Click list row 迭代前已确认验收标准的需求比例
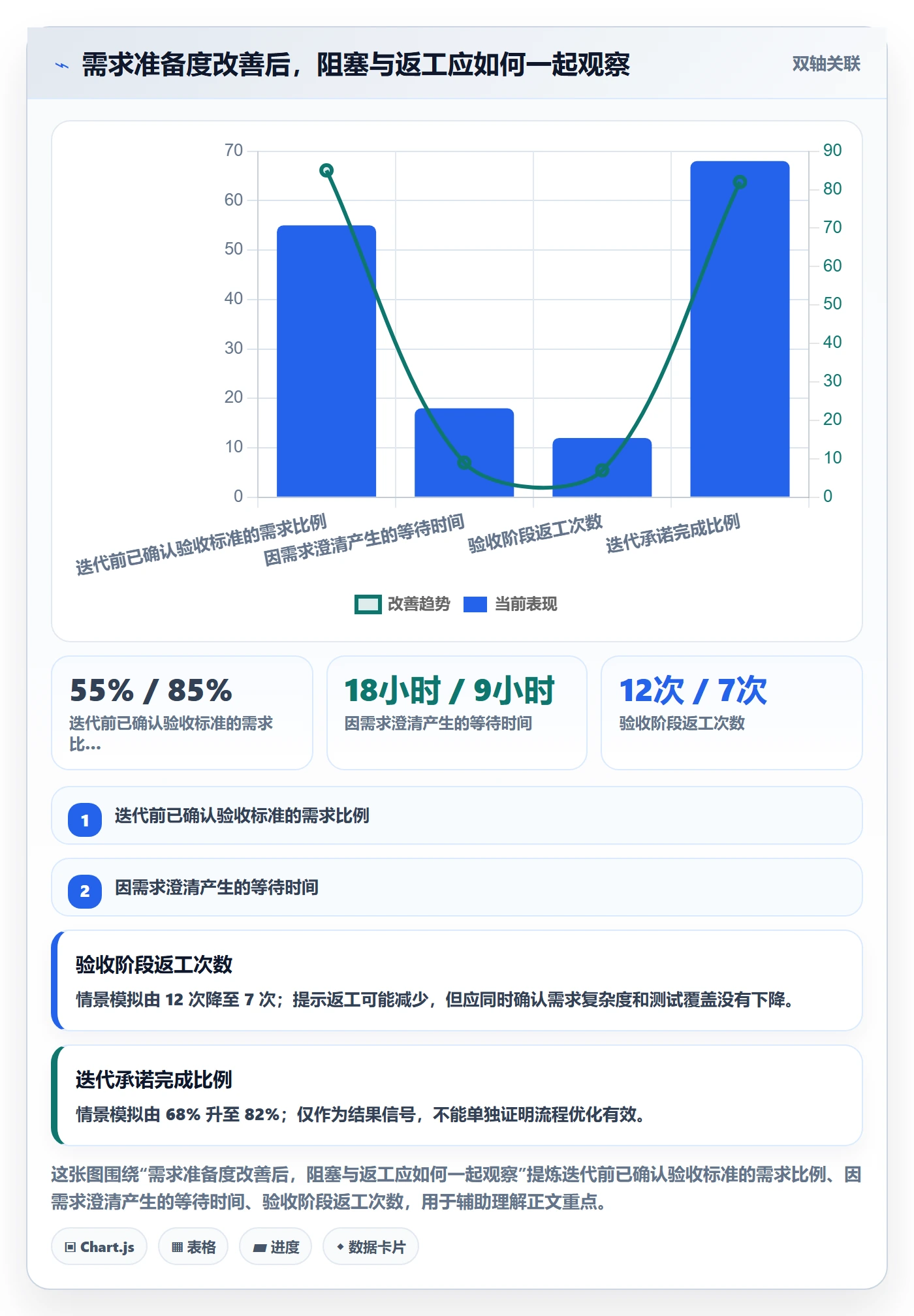 pos(457,815)
